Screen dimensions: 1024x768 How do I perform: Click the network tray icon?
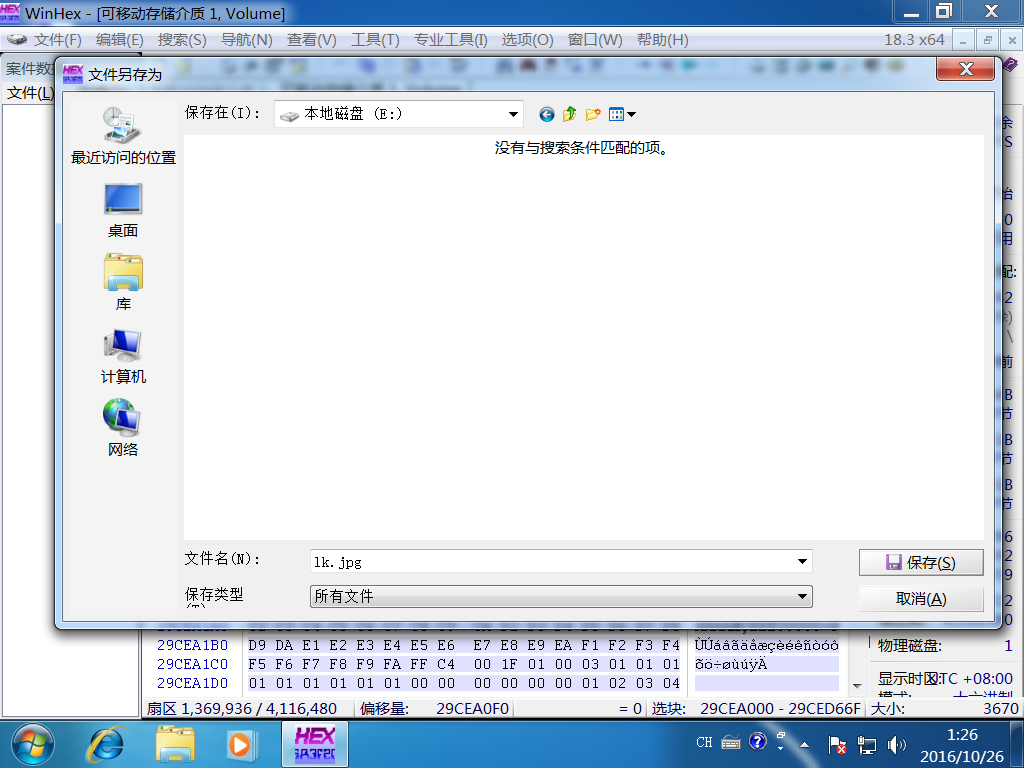[867, 744]
